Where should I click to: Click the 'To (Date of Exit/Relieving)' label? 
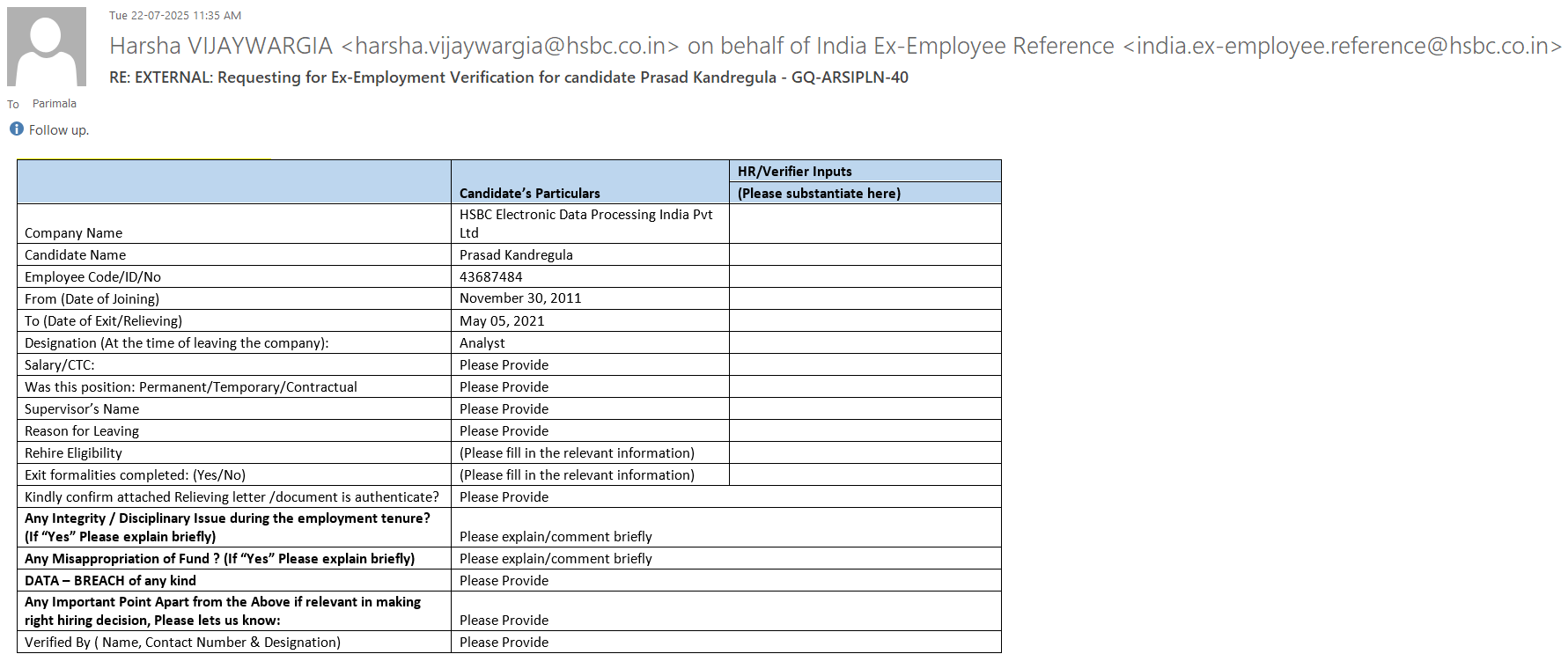tap(104, 321)
